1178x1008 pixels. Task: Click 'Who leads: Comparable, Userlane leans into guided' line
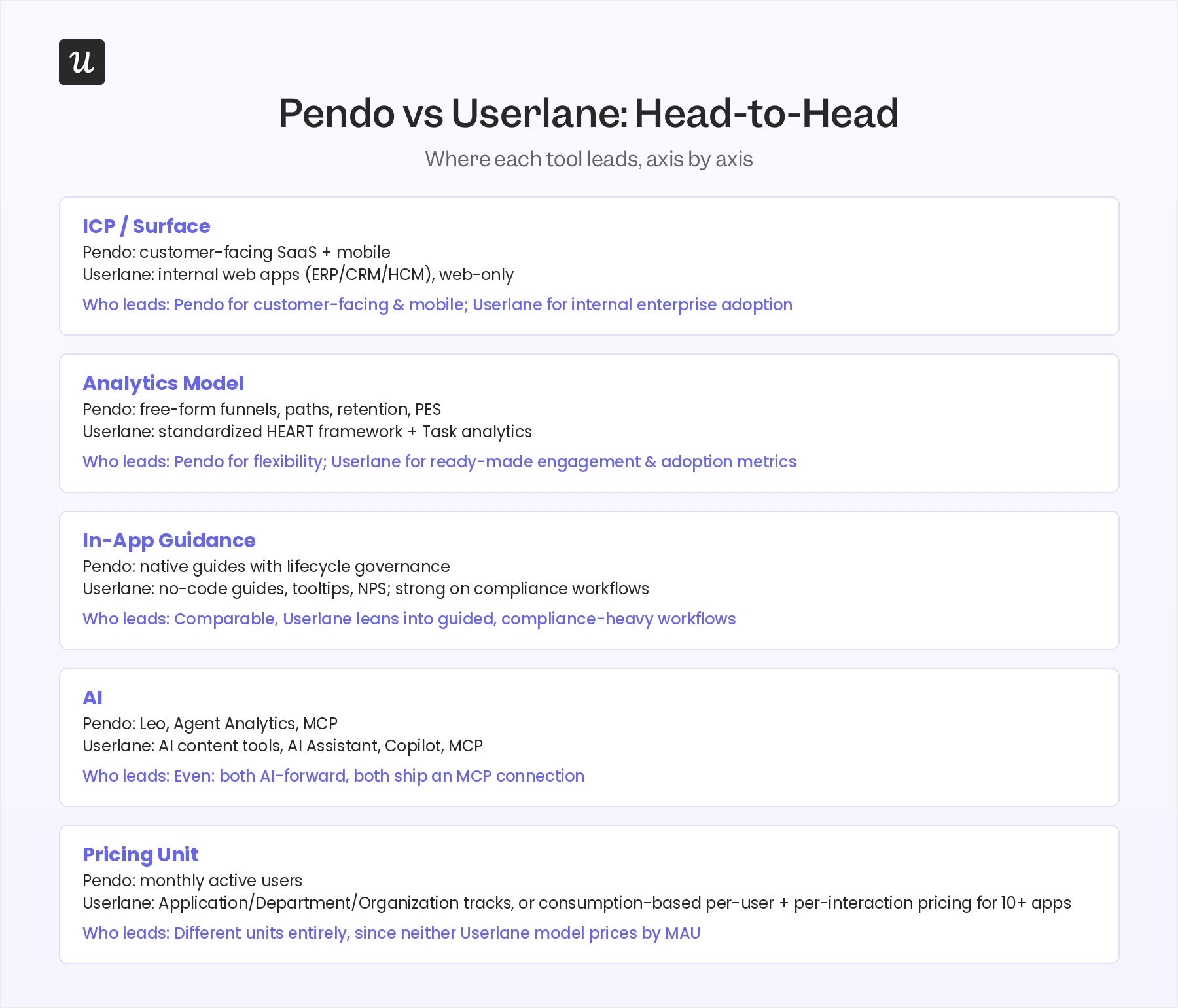click(x=409, y=619)
